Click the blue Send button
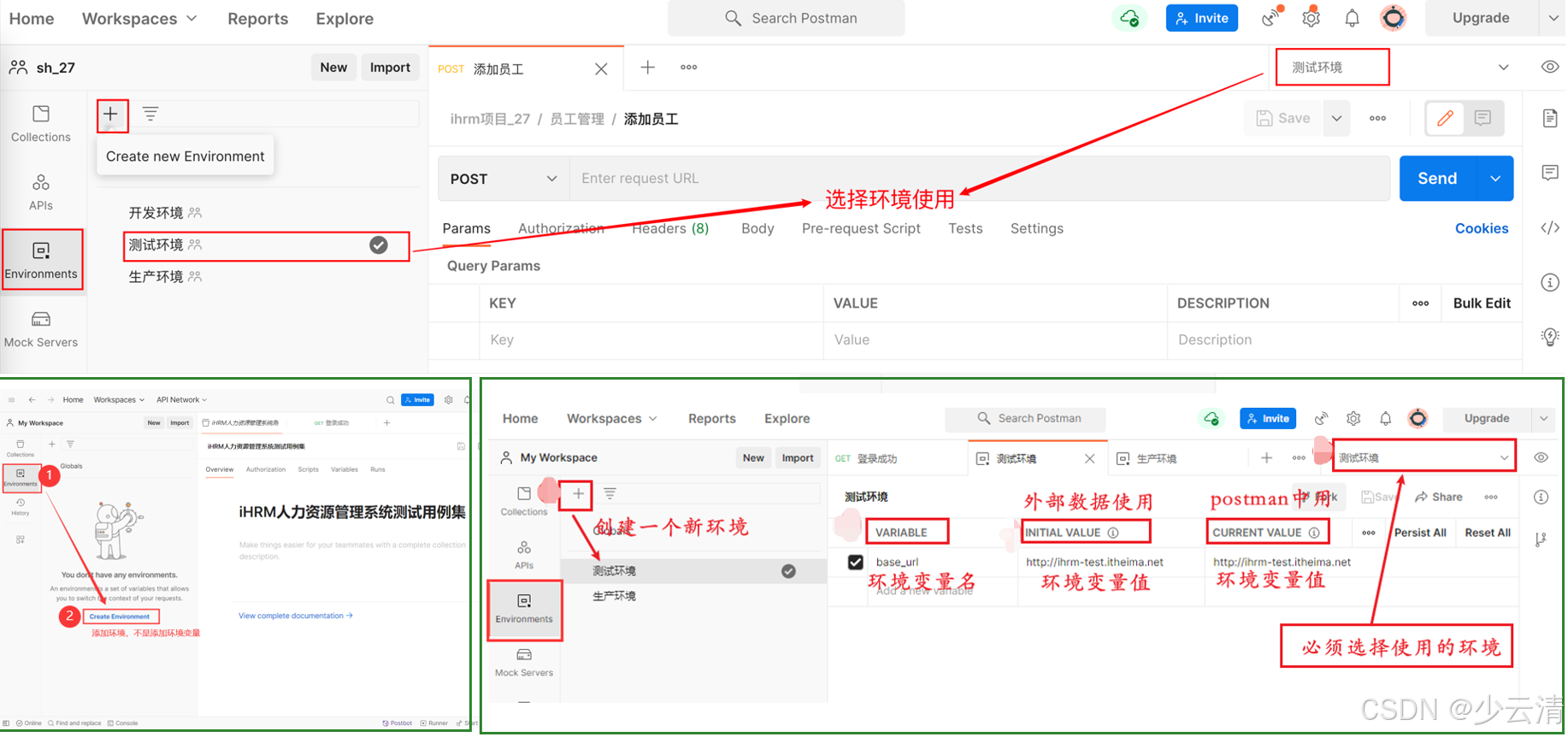This screenshot has height=737, width=1568. [x=1437, y=179]
